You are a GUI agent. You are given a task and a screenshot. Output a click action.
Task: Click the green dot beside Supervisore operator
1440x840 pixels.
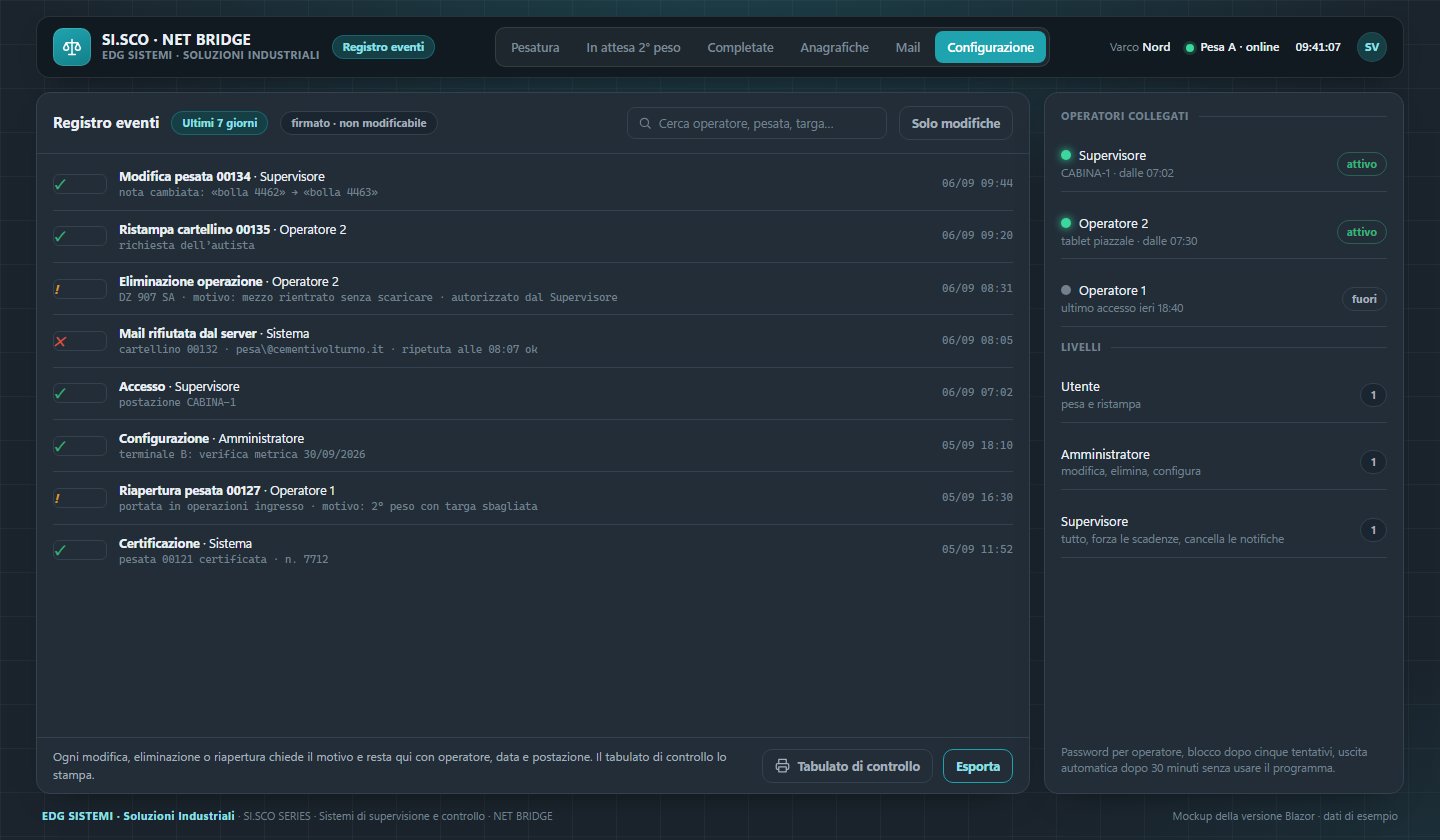(x=1066, y=155)
